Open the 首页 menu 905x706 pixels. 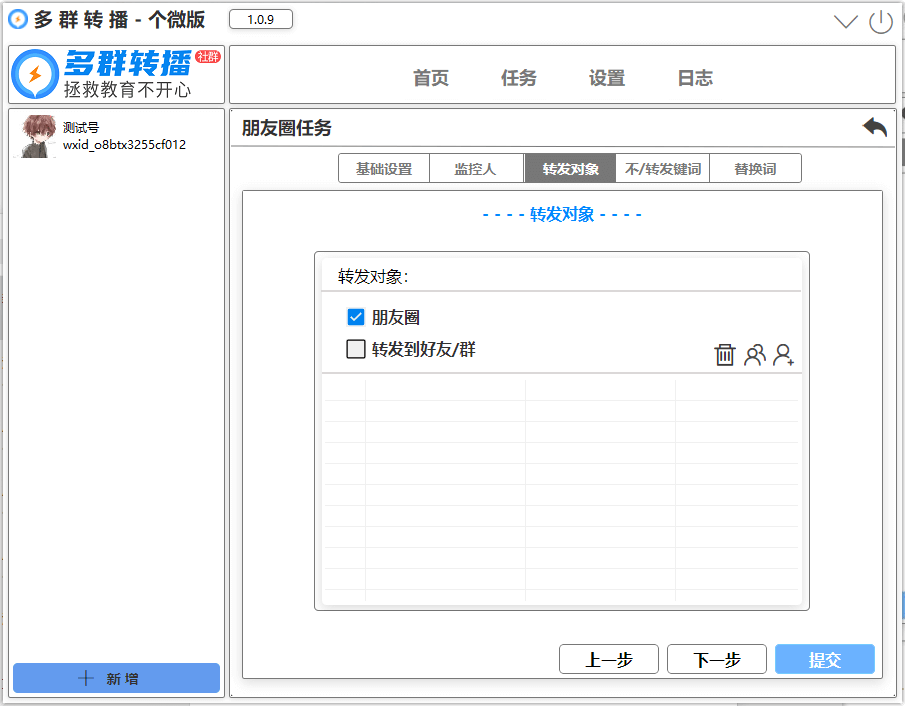tap(431, 77)
